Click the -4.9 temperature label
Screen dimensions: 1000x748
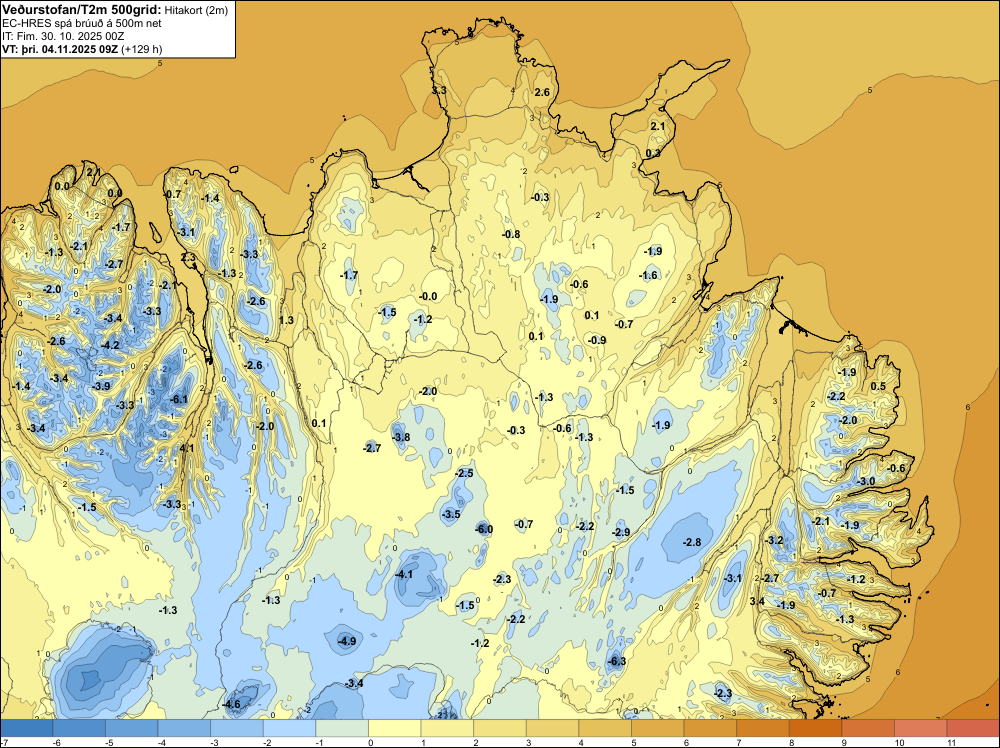pos(347,641)
